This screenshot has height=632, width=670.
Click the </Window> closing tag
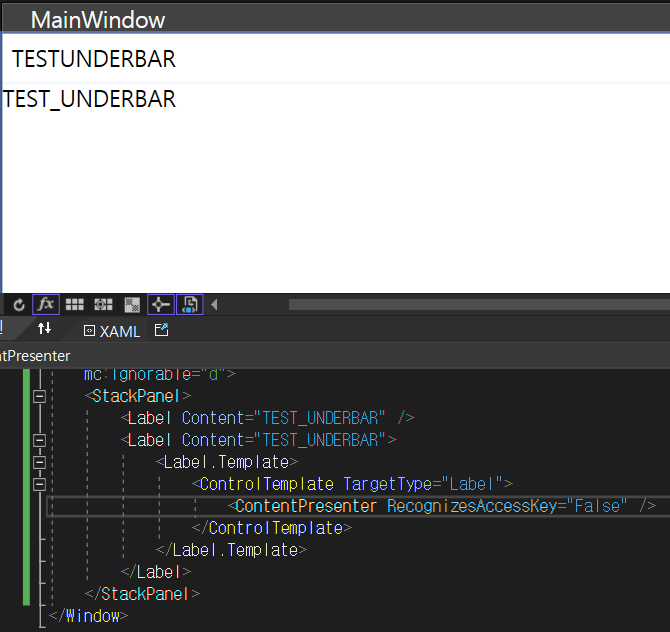tap(88, 616)
